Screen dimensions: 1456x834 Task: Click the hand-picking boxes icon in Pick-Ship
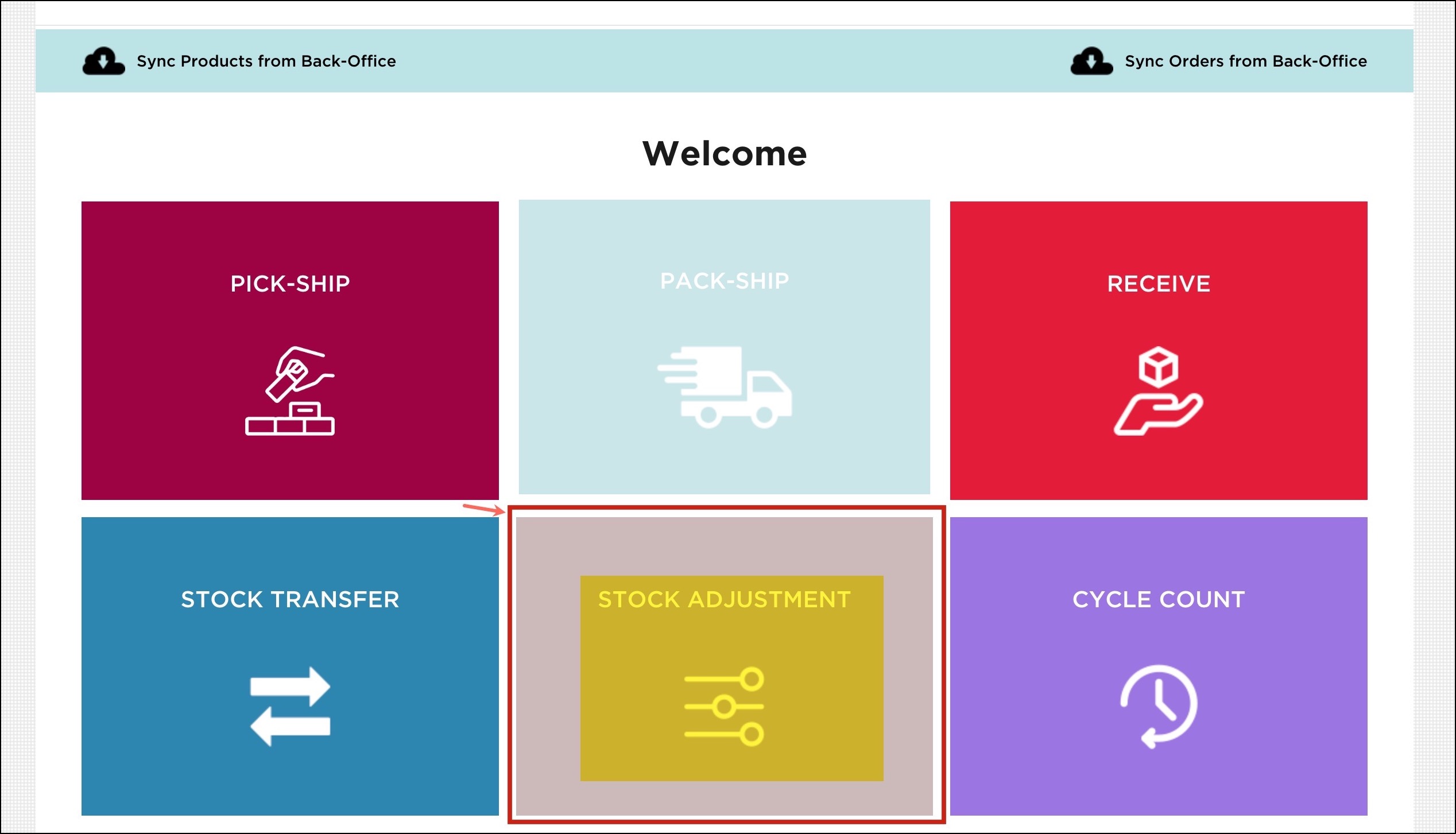pyautogui.click(x=290, y=391)
